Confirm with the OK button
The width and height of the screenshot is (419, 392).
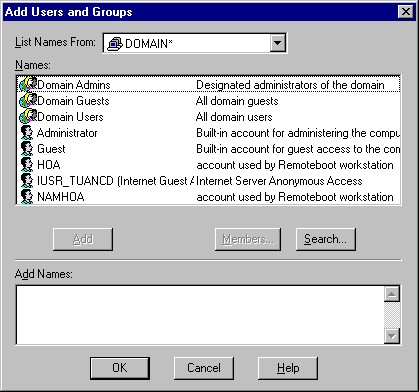[120, 368]
